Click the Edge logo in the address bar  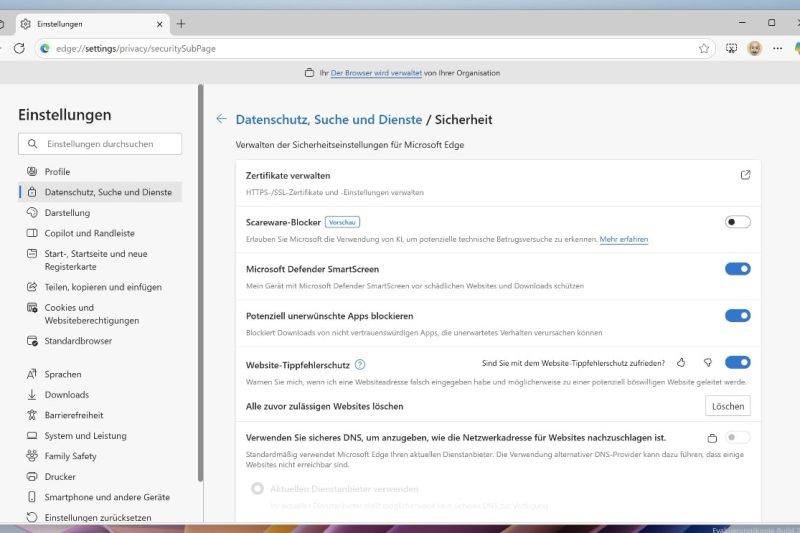click(45, 48)
